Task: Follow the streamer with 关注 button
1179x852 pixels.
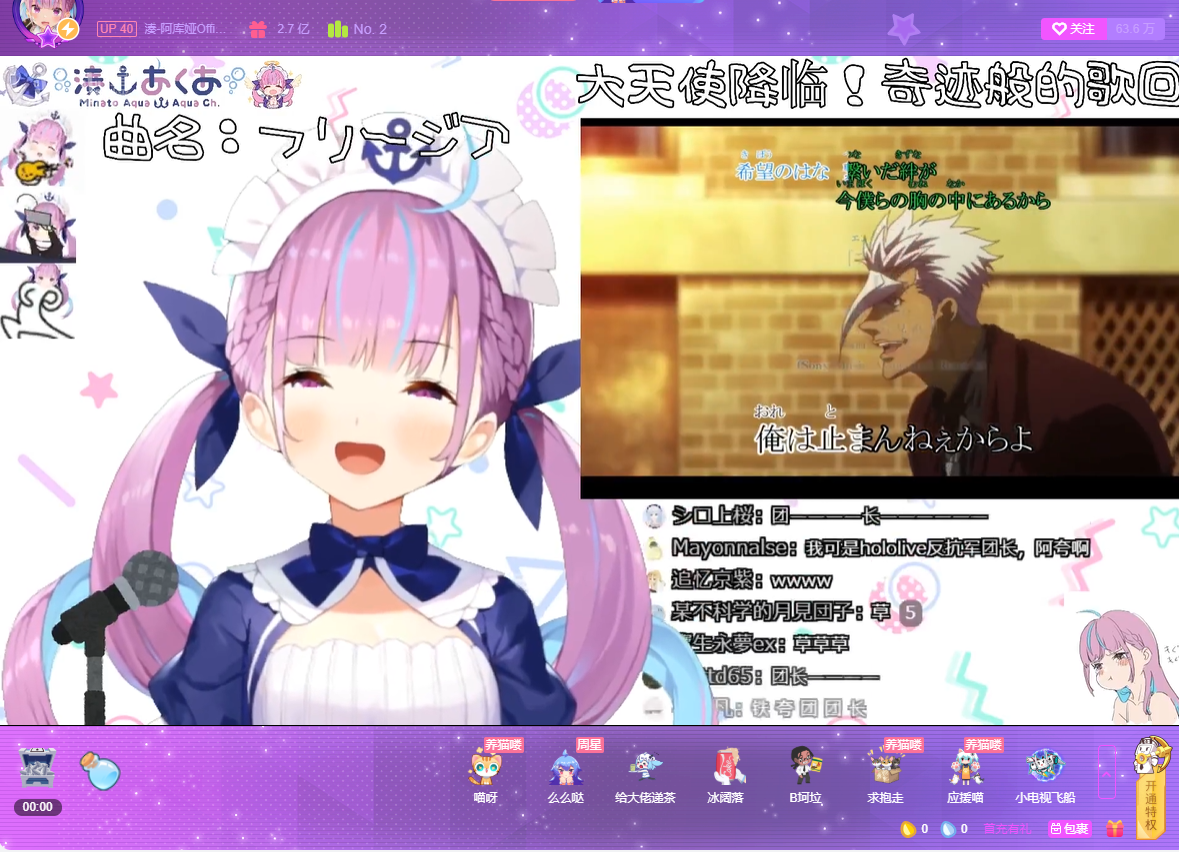Action: [1074, 29]
